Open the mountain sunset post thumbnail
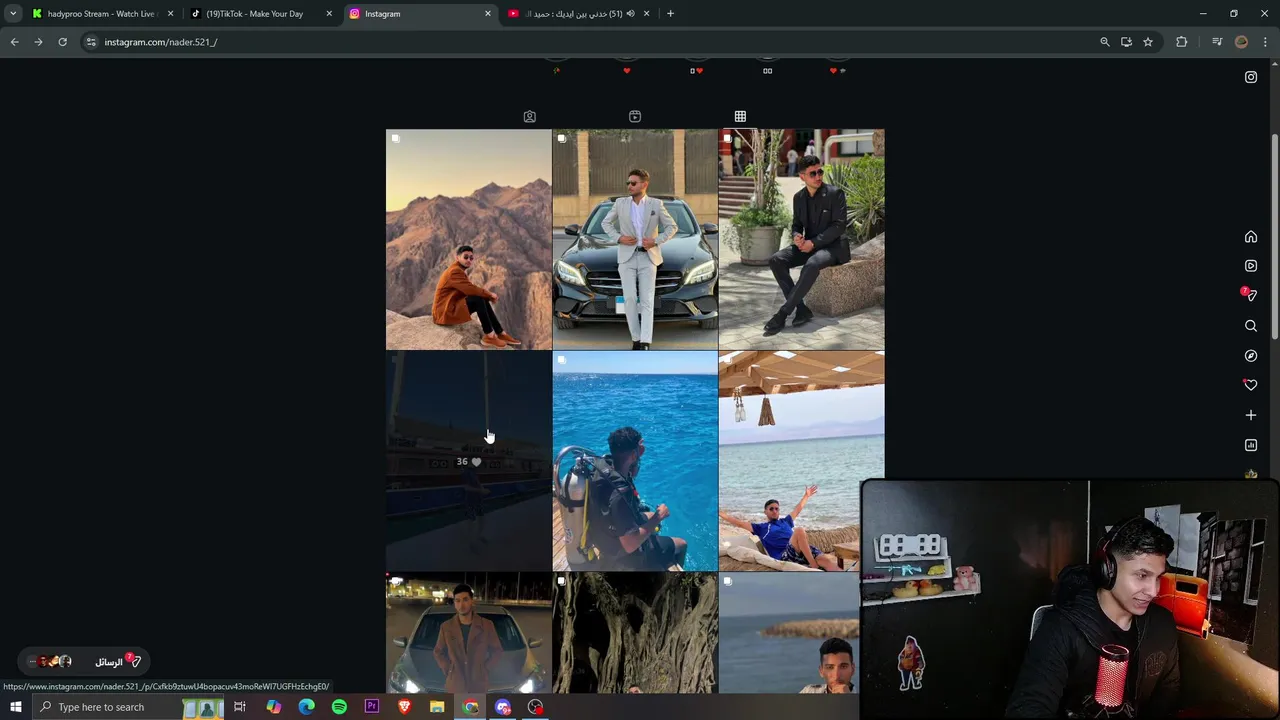Image resolution: width=1280 pixels, height=720 pixels. pyautogui.click(x=469, y=239)
